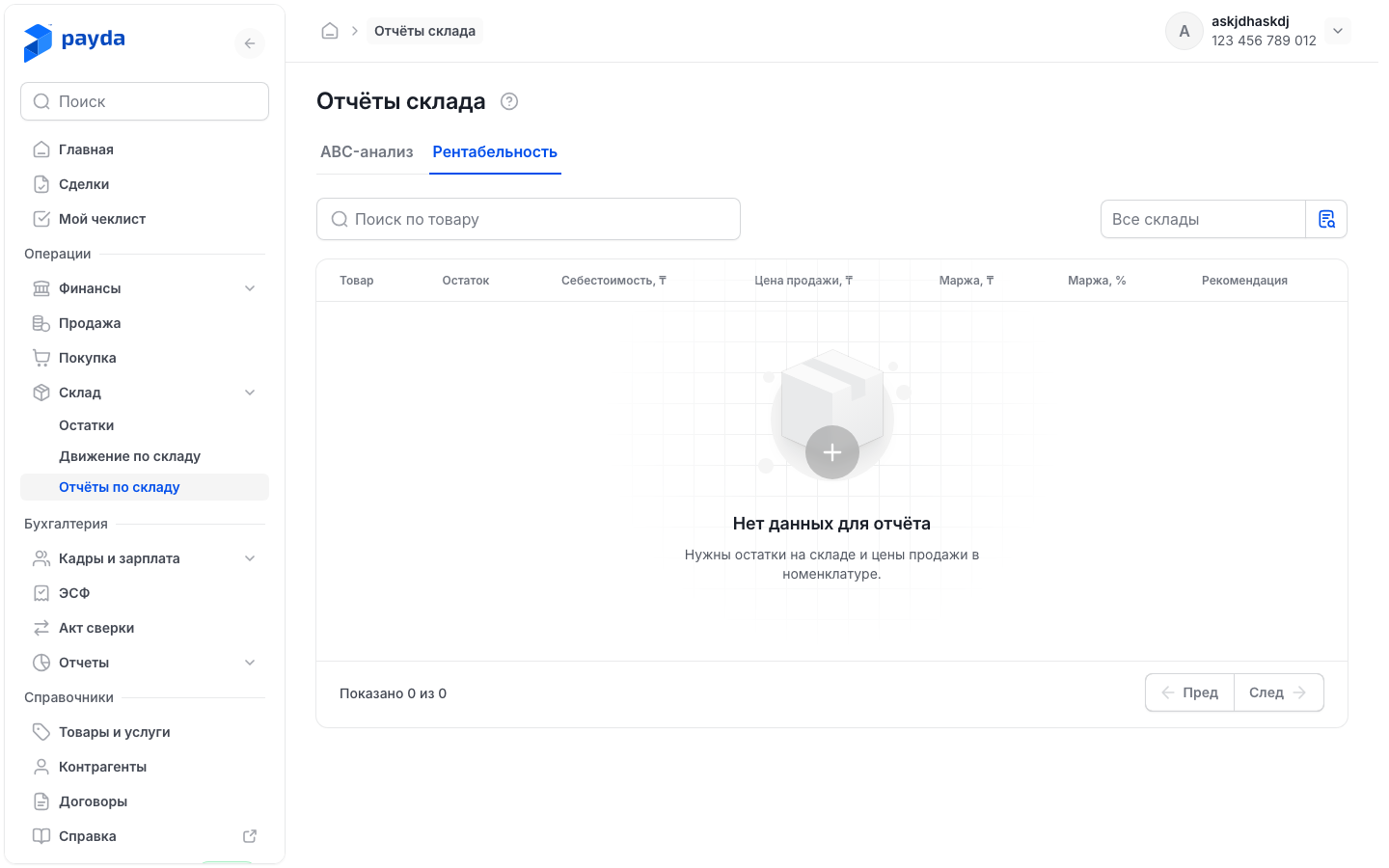Viewport: 1389px width, 868px height.
Task: Click the Мой чеклист checkbox icon
Action: pyautogui.click(x=41, y=219)
